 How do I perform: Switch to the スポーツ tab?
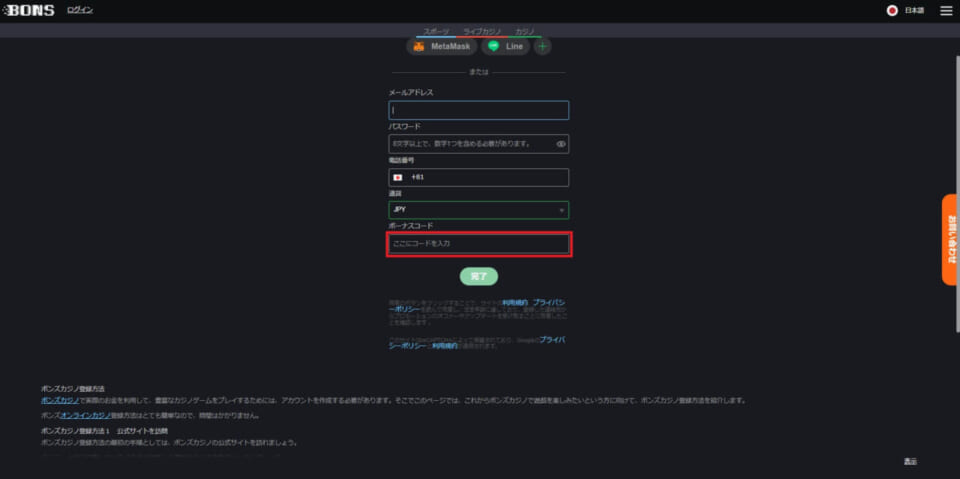(x=436, y=31)
